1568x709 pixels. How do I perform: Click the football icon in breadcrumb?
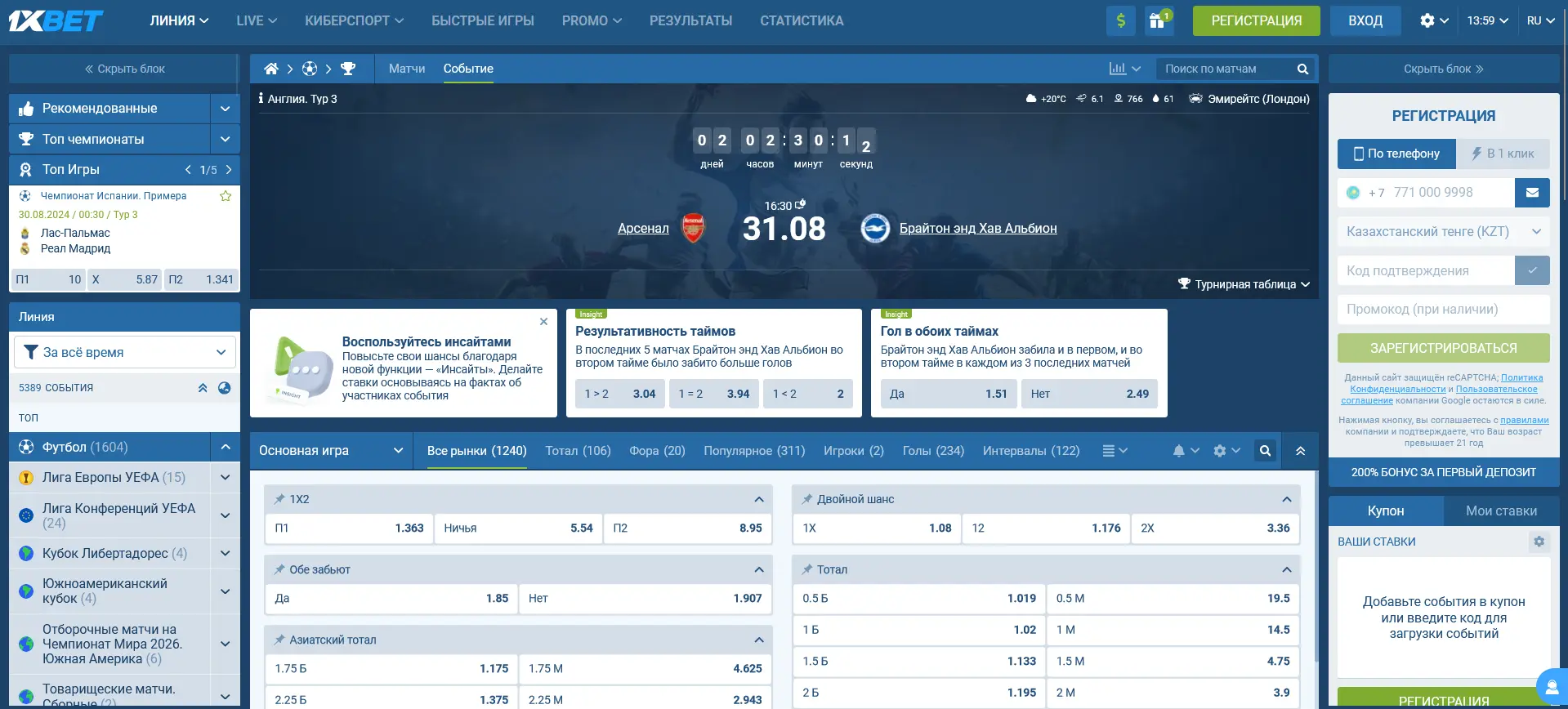[310, 69]
